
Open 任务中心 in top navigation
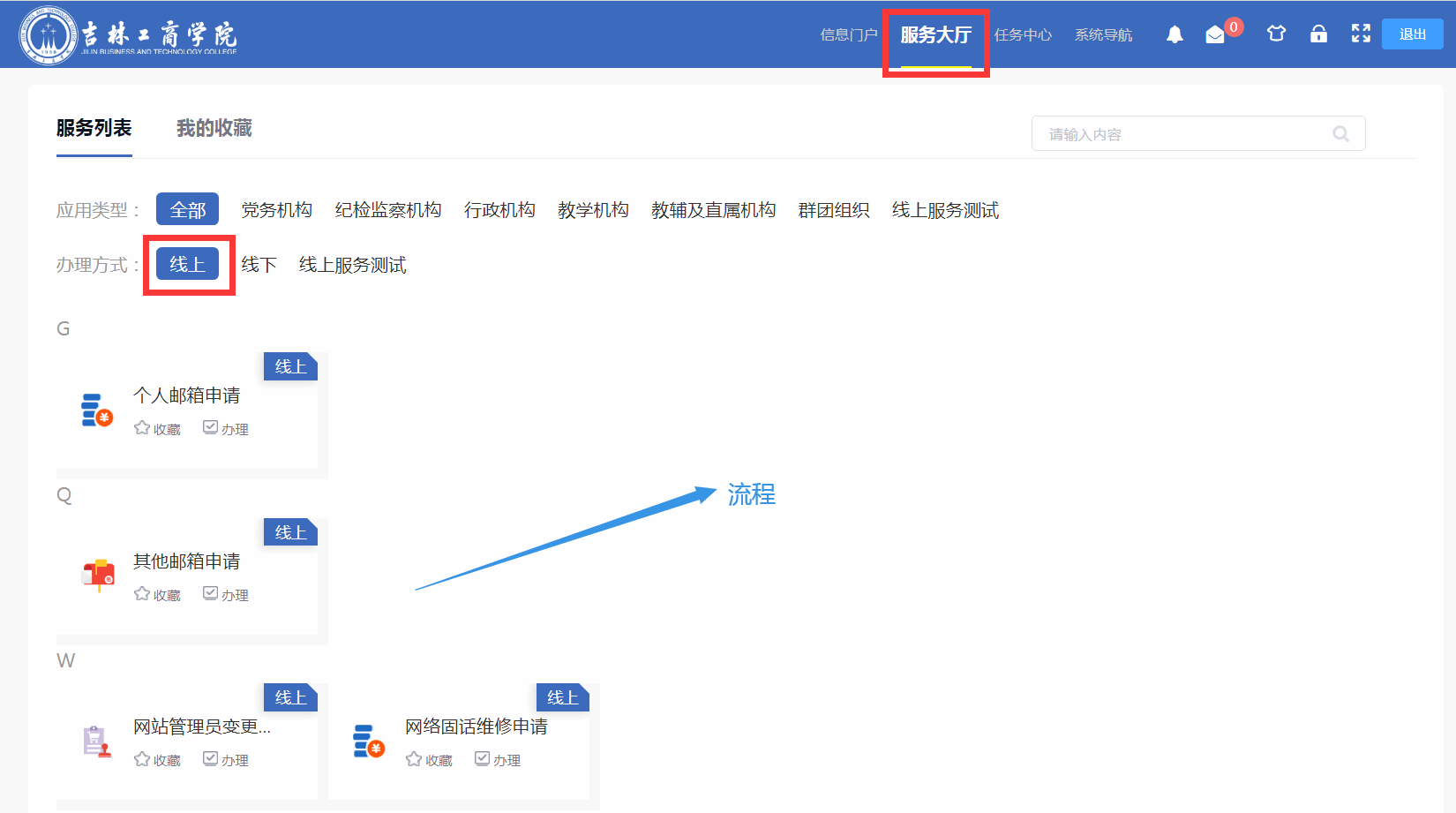pyautogui.click(x=1023, y=34)
